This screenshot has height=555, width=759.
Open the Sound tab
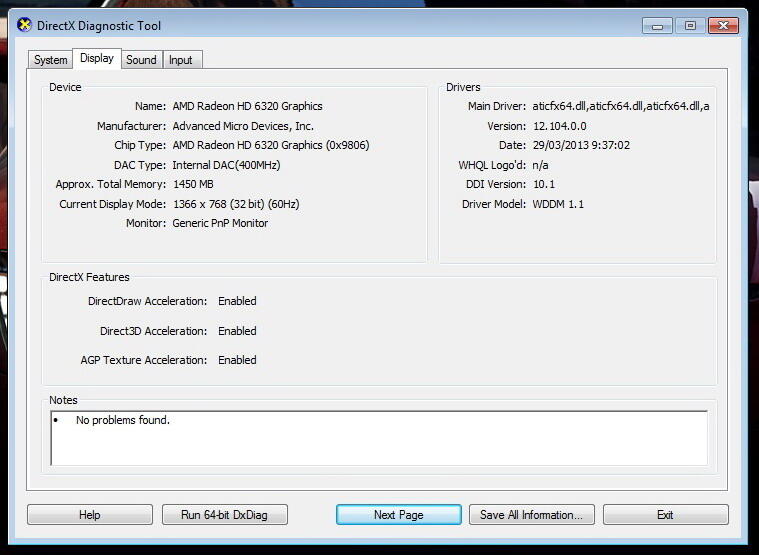click(141, 60)
